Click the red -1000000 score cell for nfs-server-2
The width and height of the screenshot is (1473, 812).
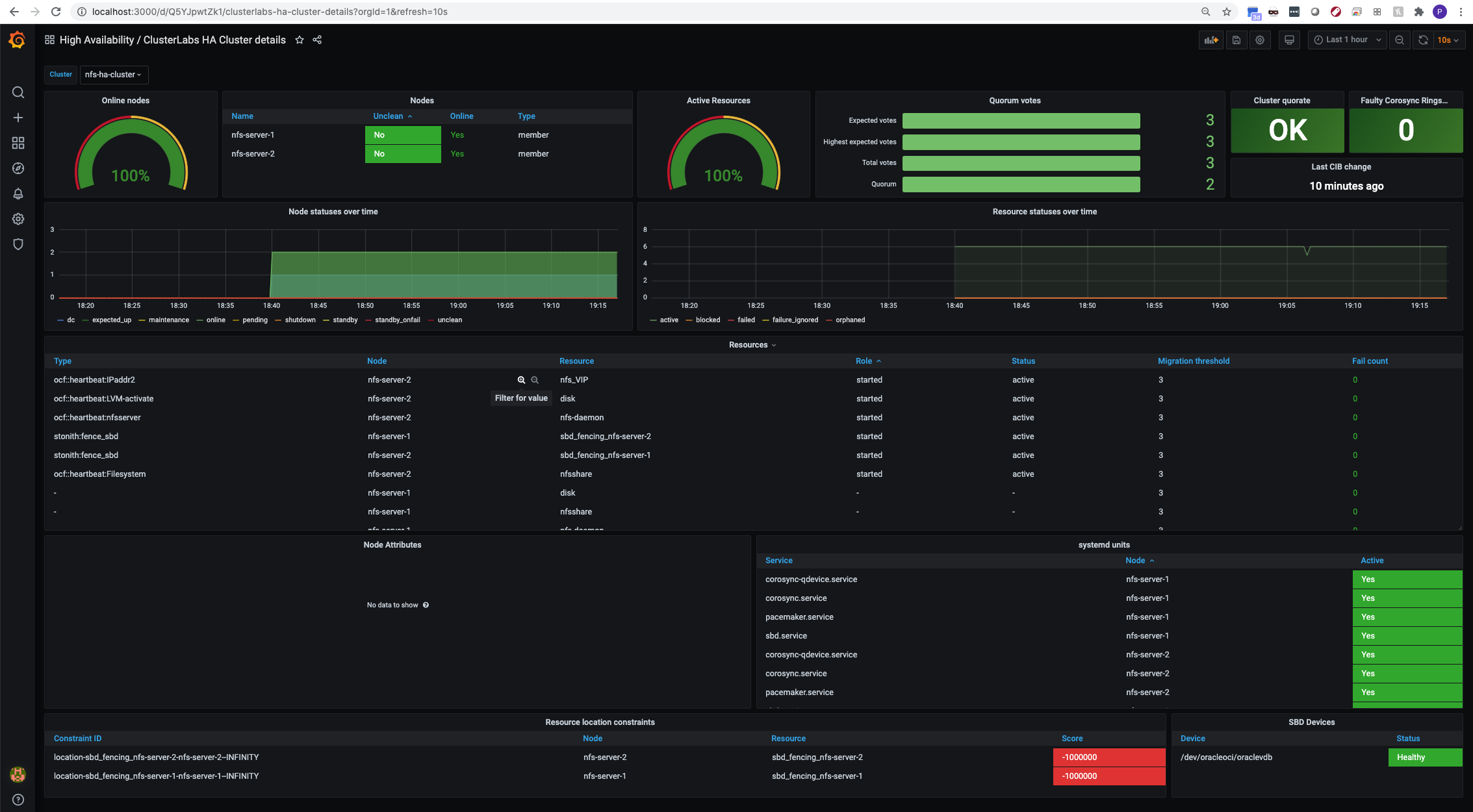(1108, 757)
